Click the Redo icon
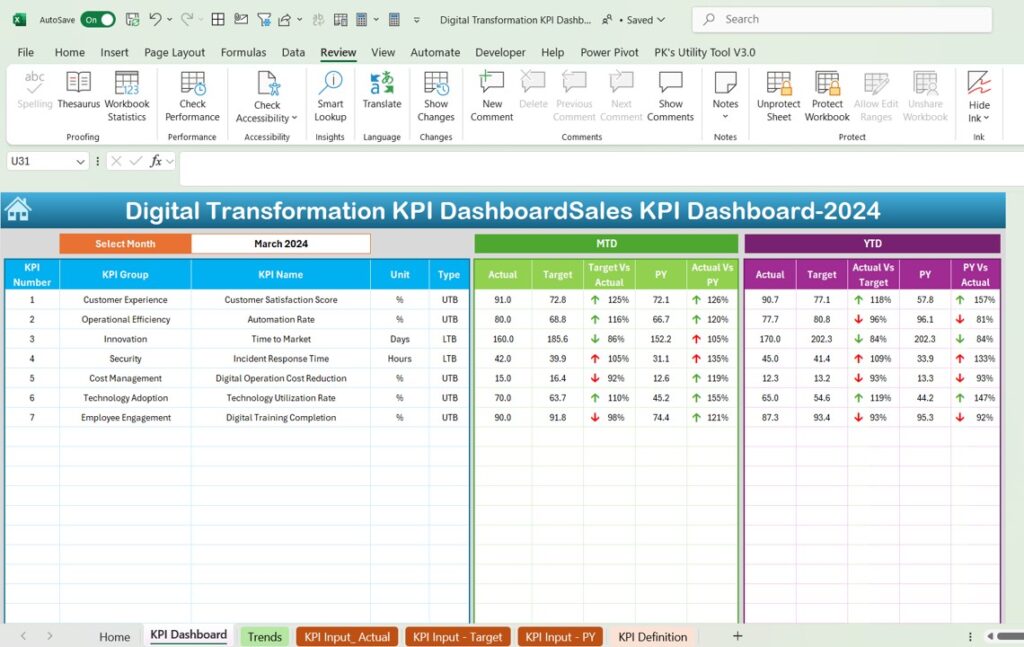The height and width of the screenshot is (647, 1024). click(x=187, y=20)
